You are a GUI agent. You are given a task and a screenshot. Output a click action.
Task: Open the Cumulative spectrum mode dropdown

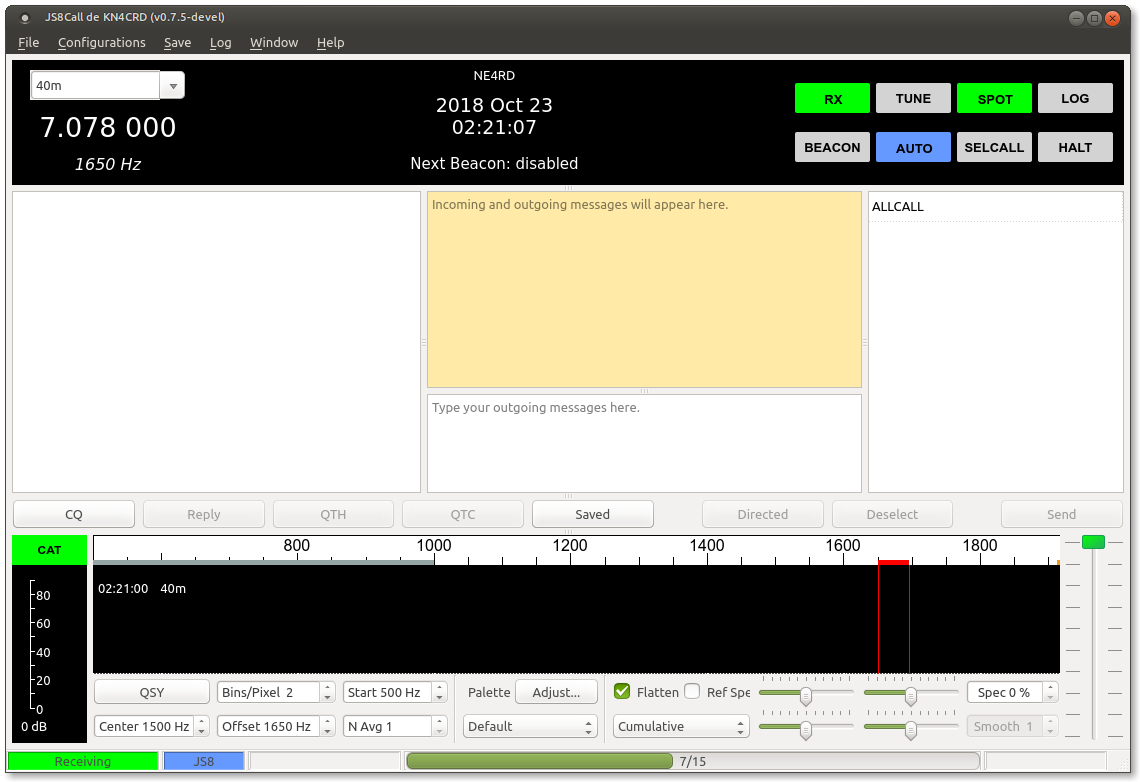[681, 726]
